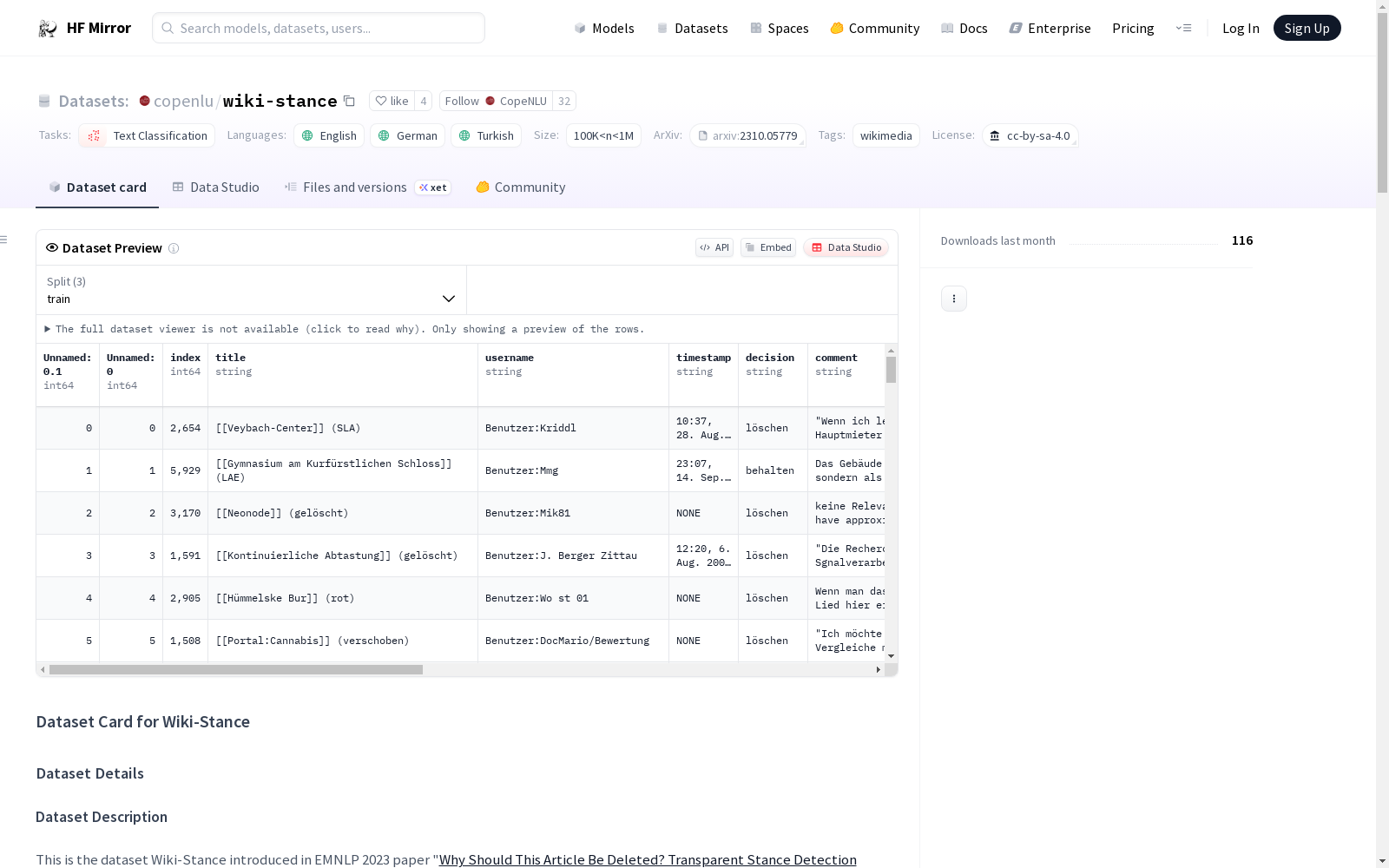Select the [[Portal:Cannabis]] (verschoben) cell
1389x868 pixels.
[x=343, y=641]
